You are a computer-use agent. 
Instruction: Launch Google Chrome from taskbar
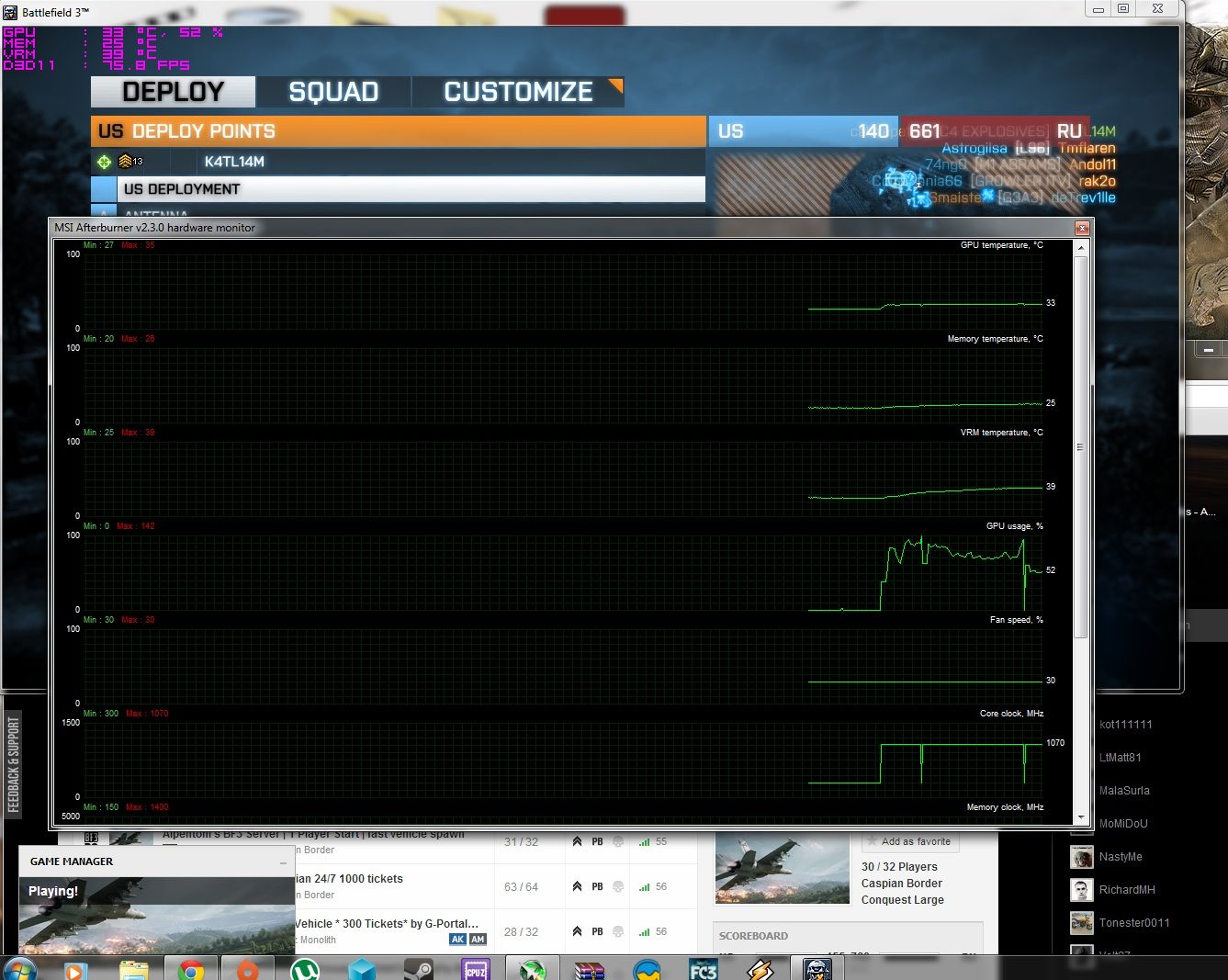(191, 969)
